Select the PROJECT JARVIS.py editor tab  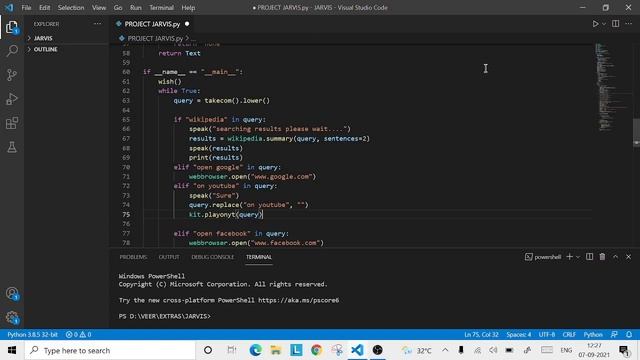click(x=152, y=24)
